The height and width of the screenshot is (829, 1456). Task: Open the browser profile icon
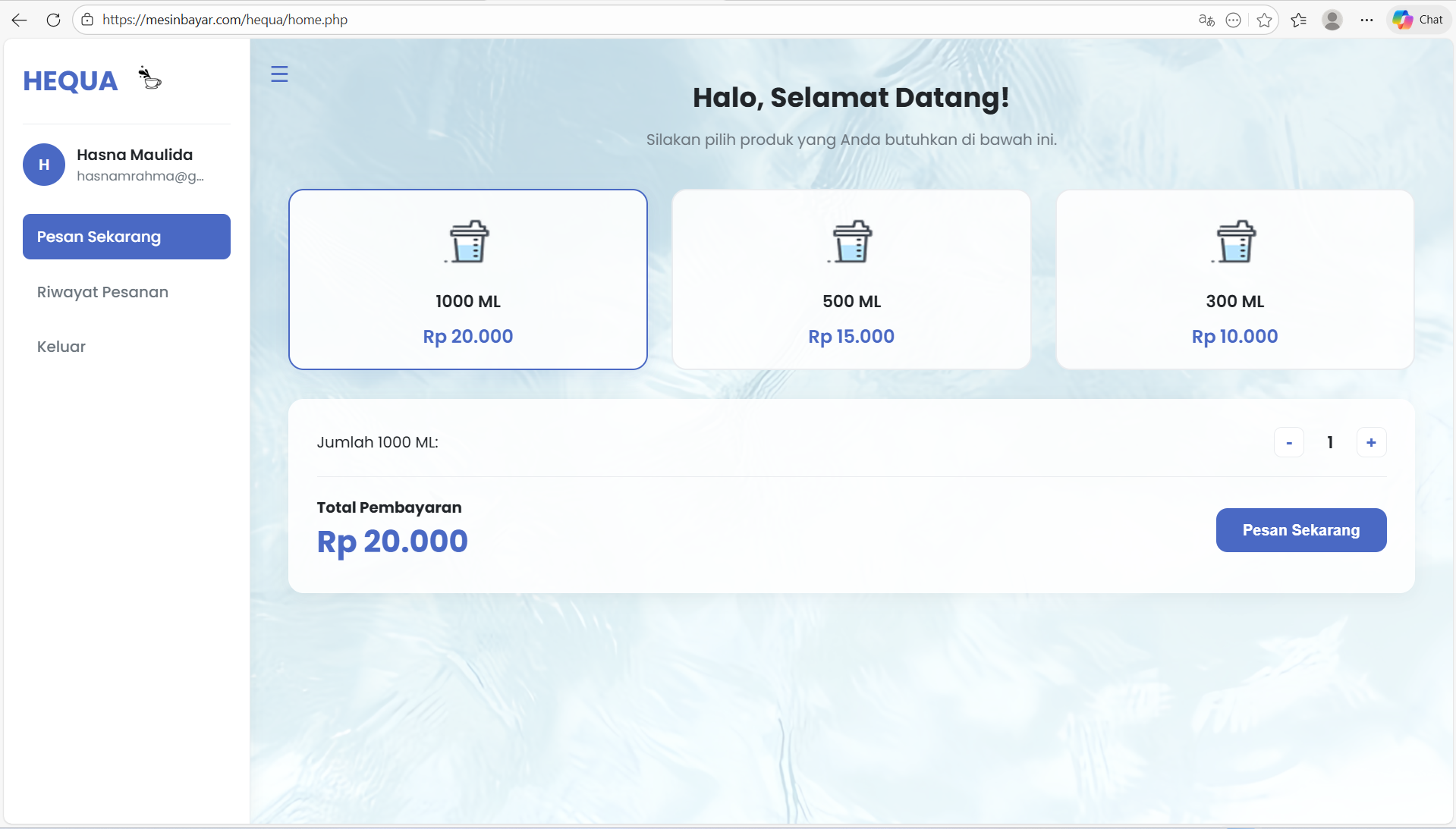point(1332,20)
